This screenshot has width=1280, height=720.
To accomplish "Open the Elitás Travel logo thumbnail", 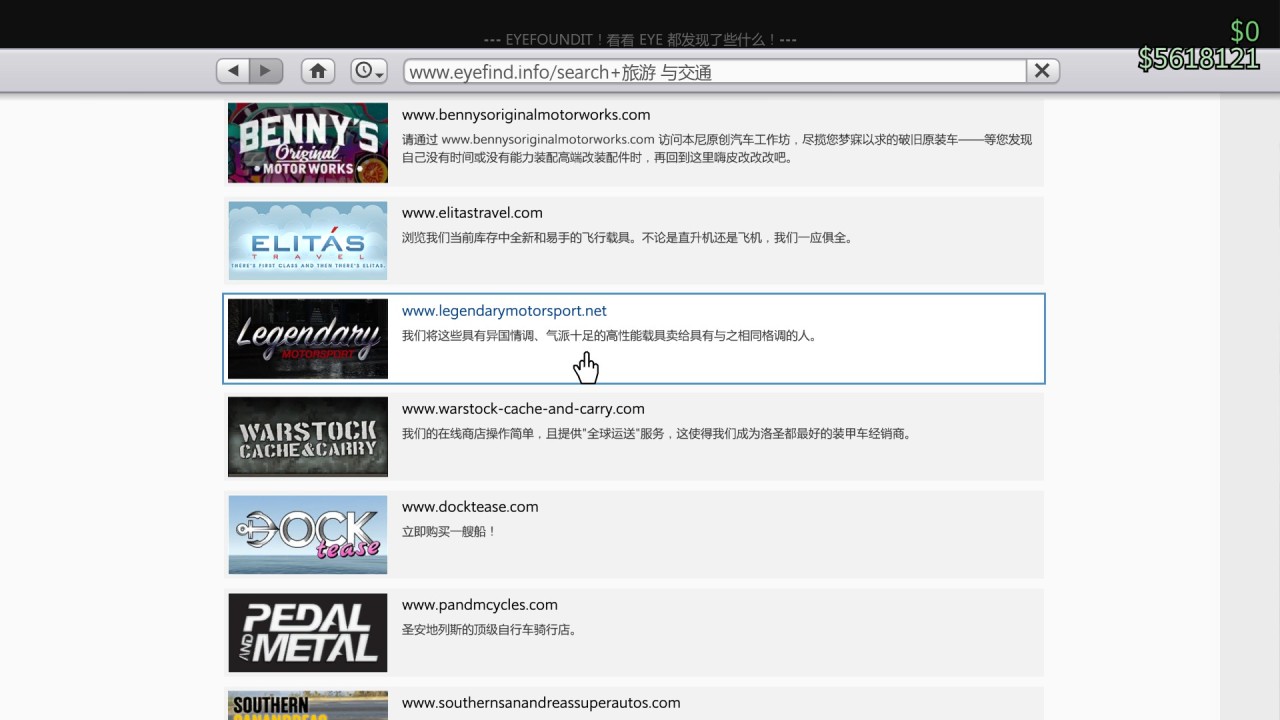I will coord(308,241).
